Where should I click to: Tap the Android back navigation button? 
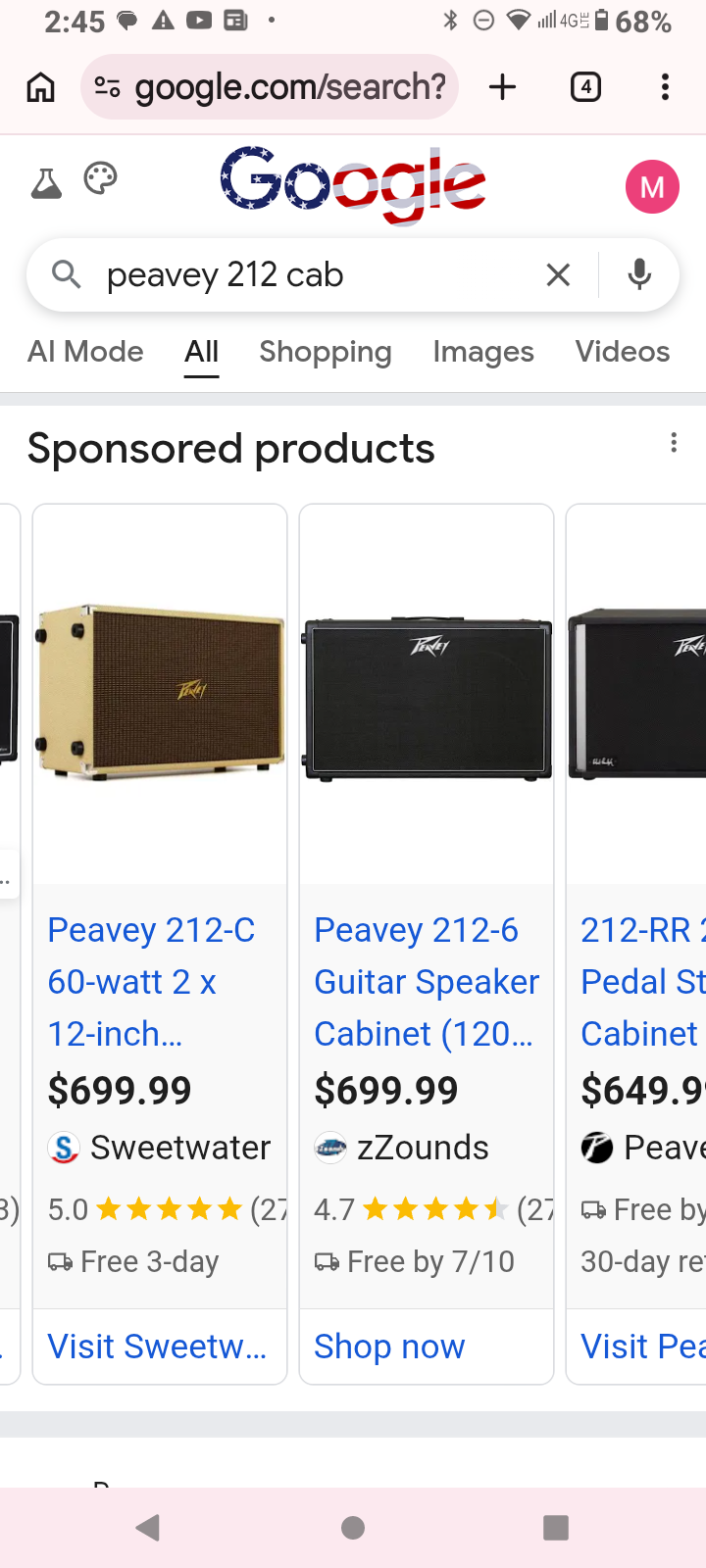pos(148,1527)
